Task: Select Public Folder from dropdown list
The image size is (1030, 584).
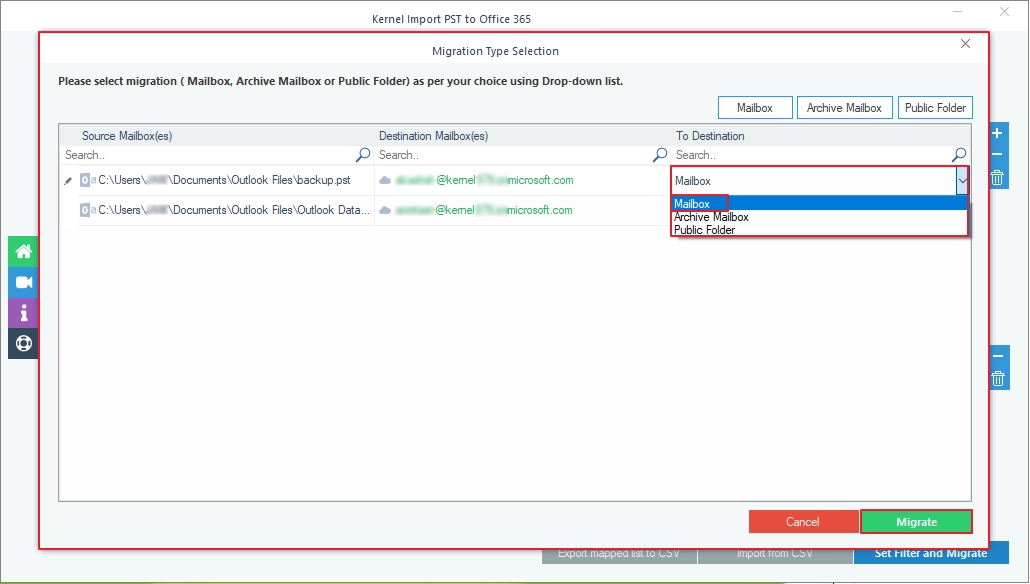Action: click(x=704, y=230)
